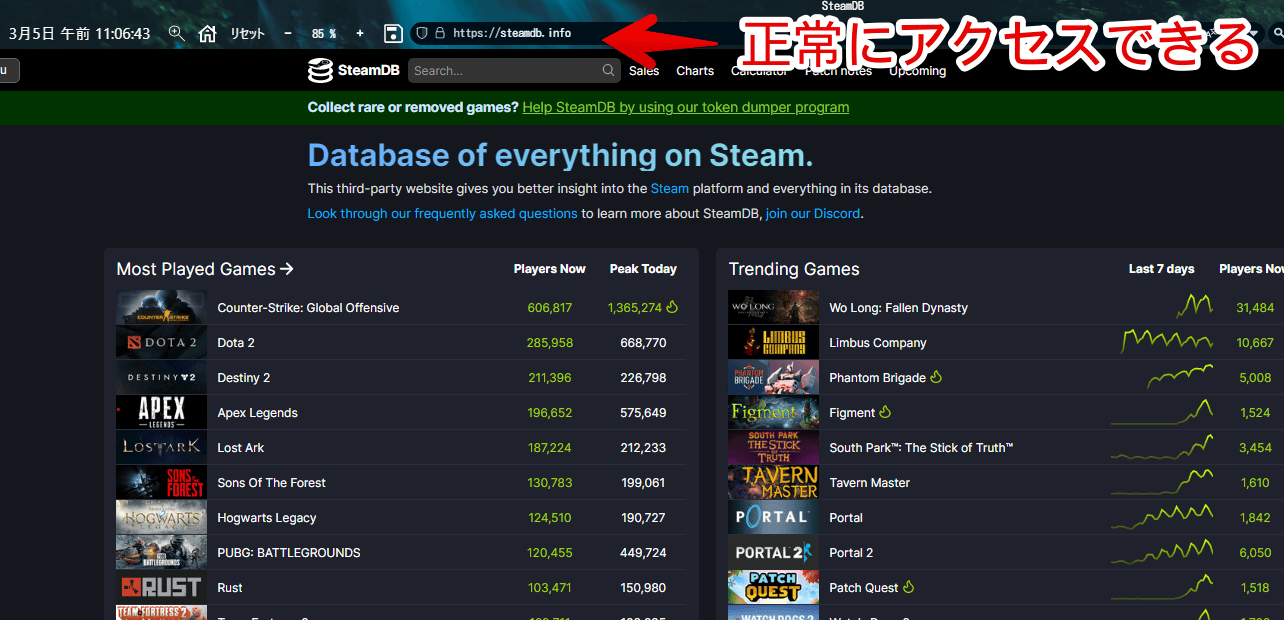Viewport: 1284px width, 620px height.
Task: Open the Destiny 2 thumbnail
Action: (x=161, y=377)
